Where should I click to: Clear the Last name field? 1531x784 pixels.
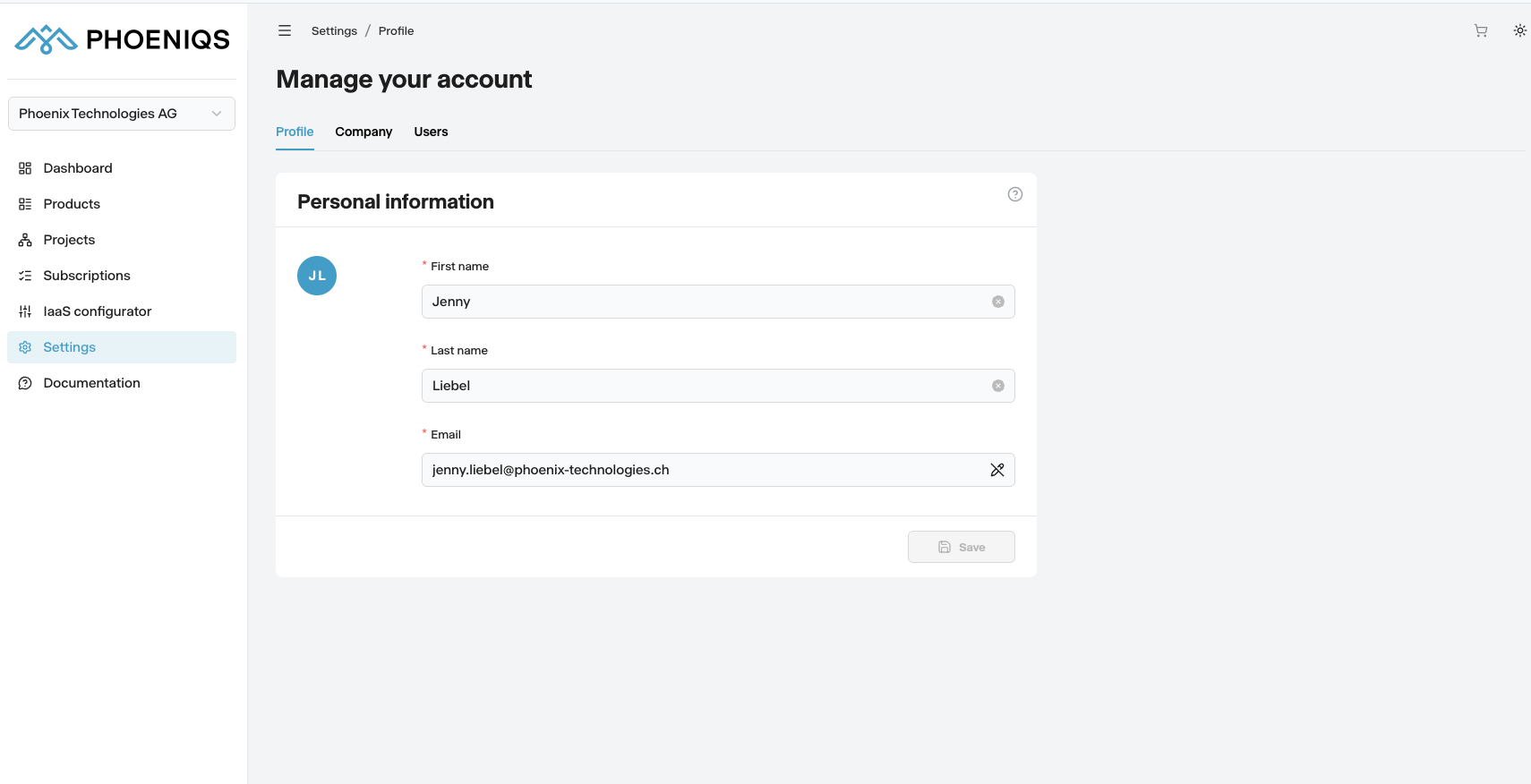click(997, 386)
